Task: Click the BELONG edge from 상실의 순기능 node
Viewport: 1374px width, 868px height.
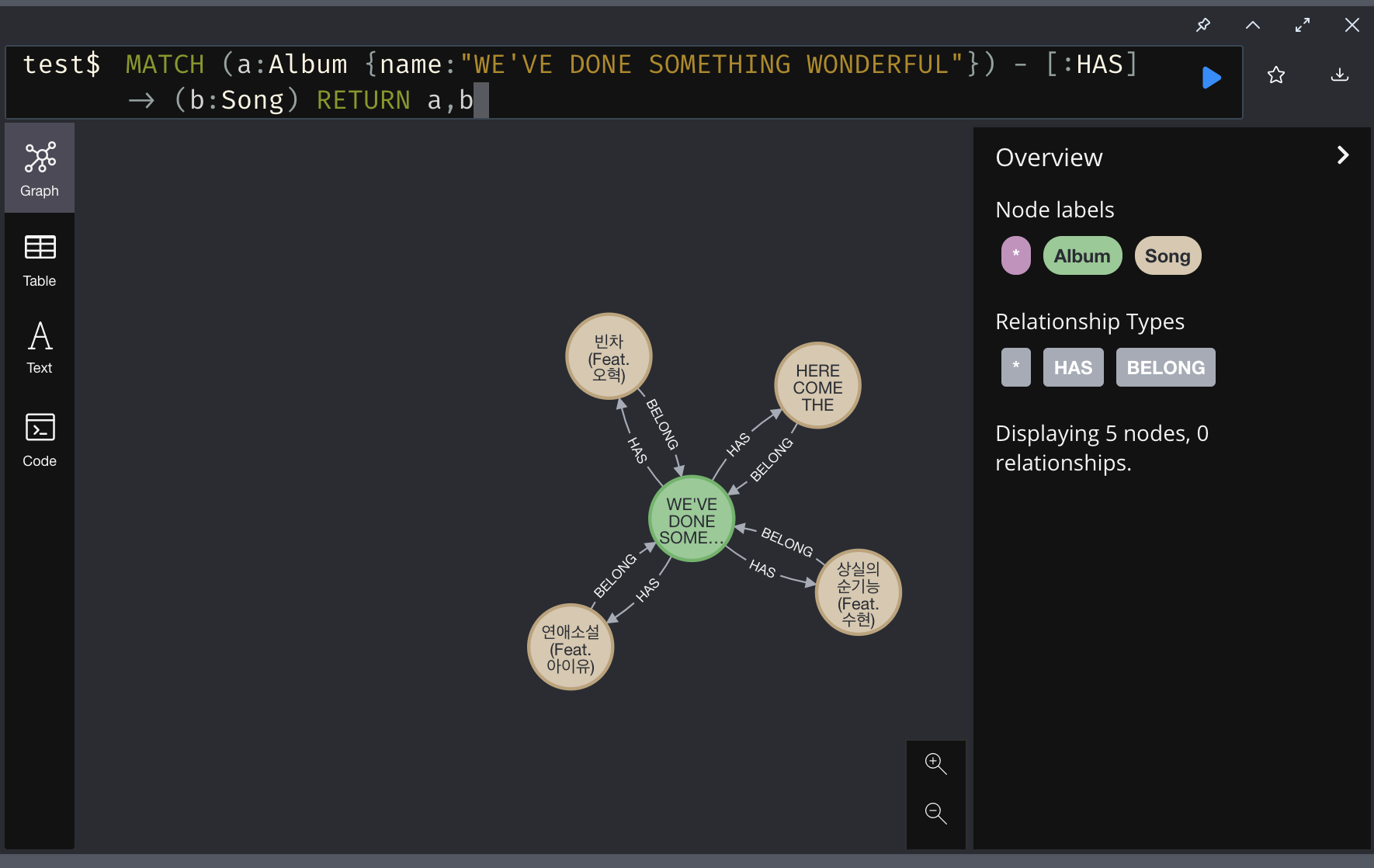Action: (x=786, y=542)
